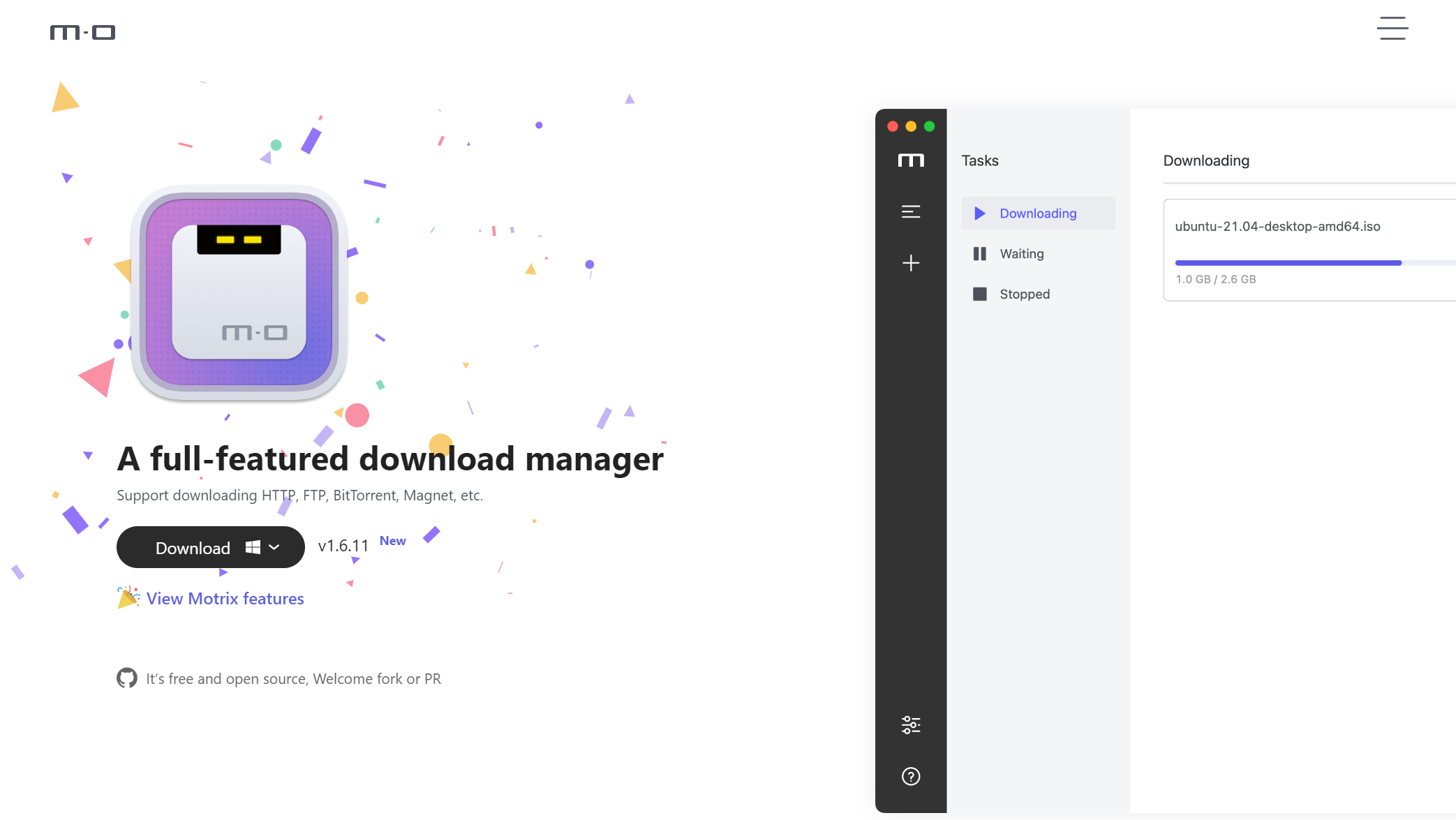Expand the download platform chevron

(x=274, y=547)
